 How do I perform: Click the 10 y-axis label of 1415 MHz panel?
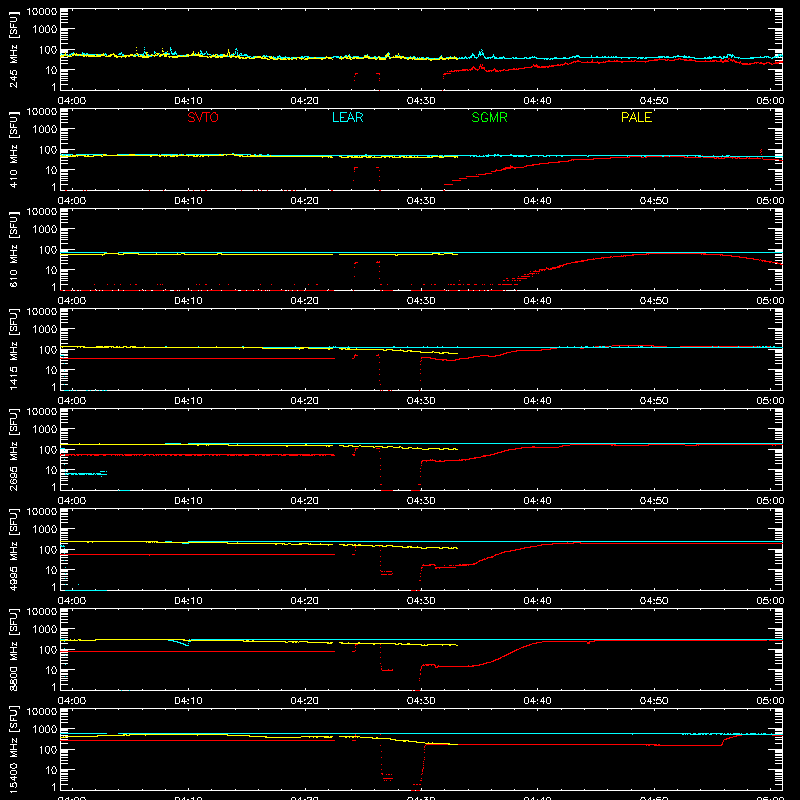point(51,370)
